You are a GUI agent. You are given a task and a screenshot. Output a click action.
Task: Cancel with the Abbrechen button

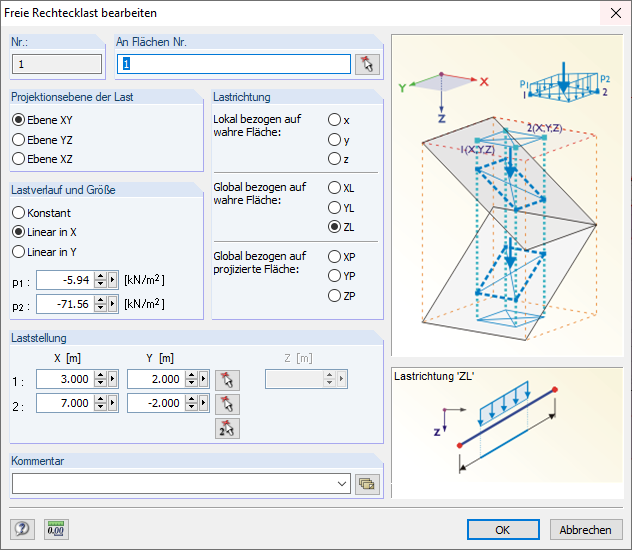[x=586, y=529]
